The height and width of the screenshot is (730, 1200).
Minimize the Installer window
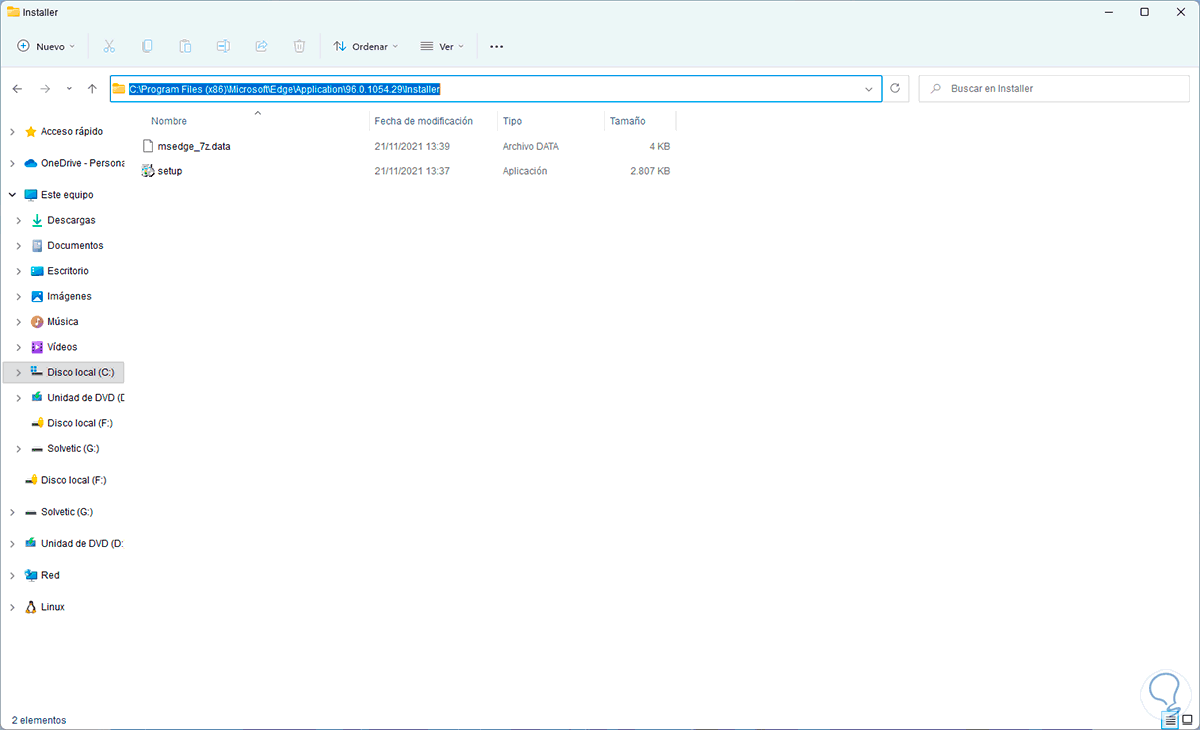point(1109,12)
